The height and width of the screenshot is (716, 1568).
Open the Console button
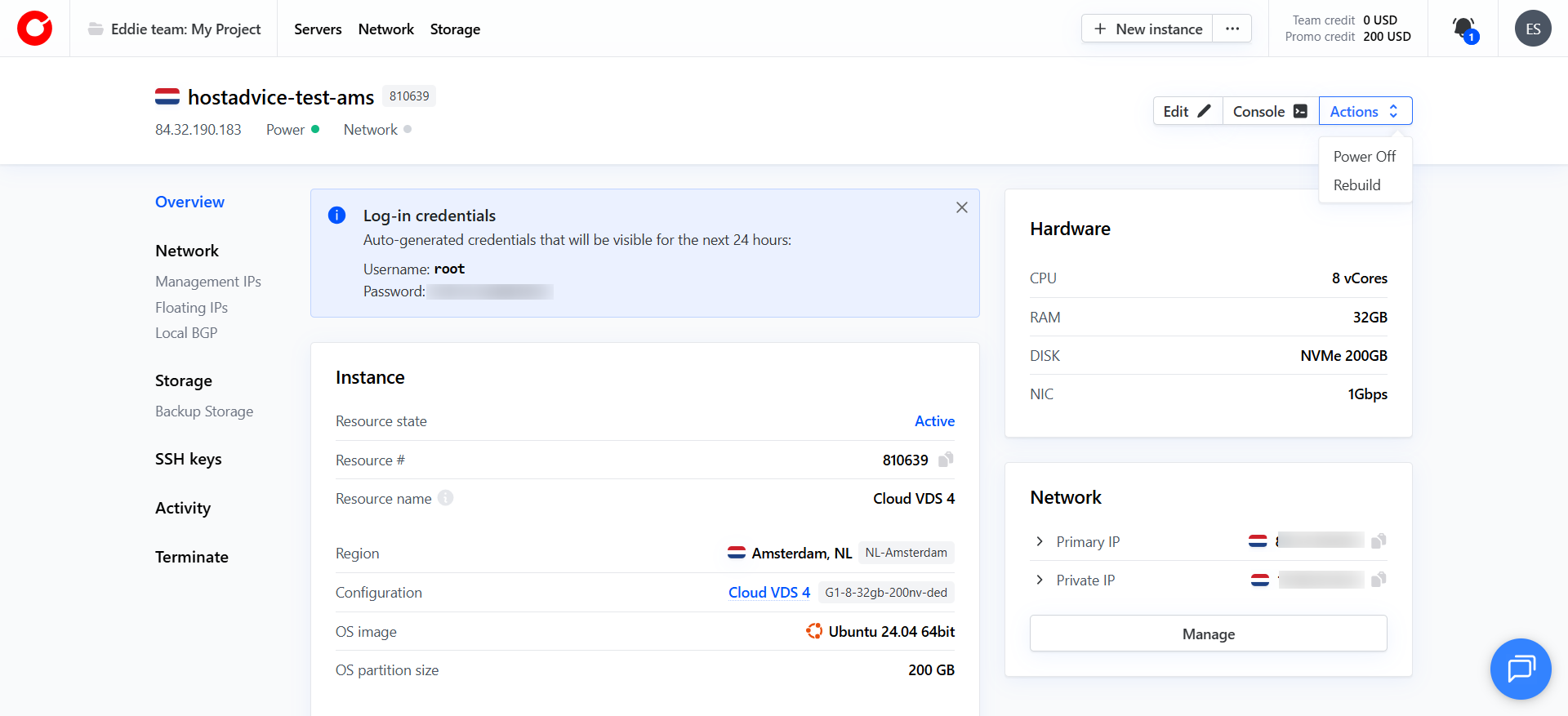[1271, 111]
